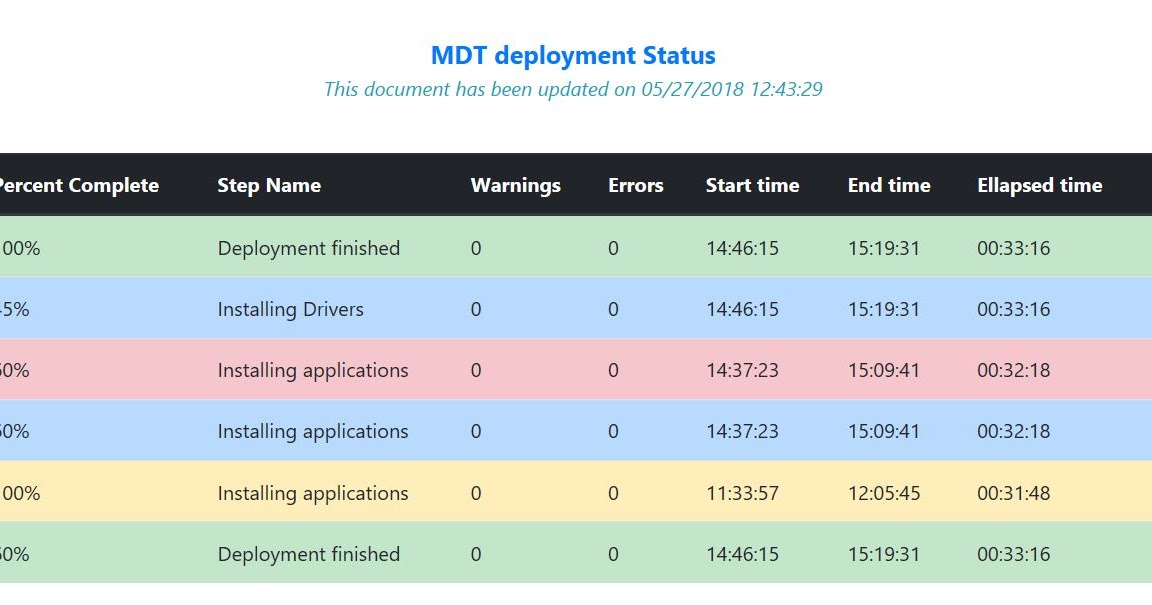1152x605 pixels.
Task: Click the 12:05:45 end time cell
Action: (882, 492)
